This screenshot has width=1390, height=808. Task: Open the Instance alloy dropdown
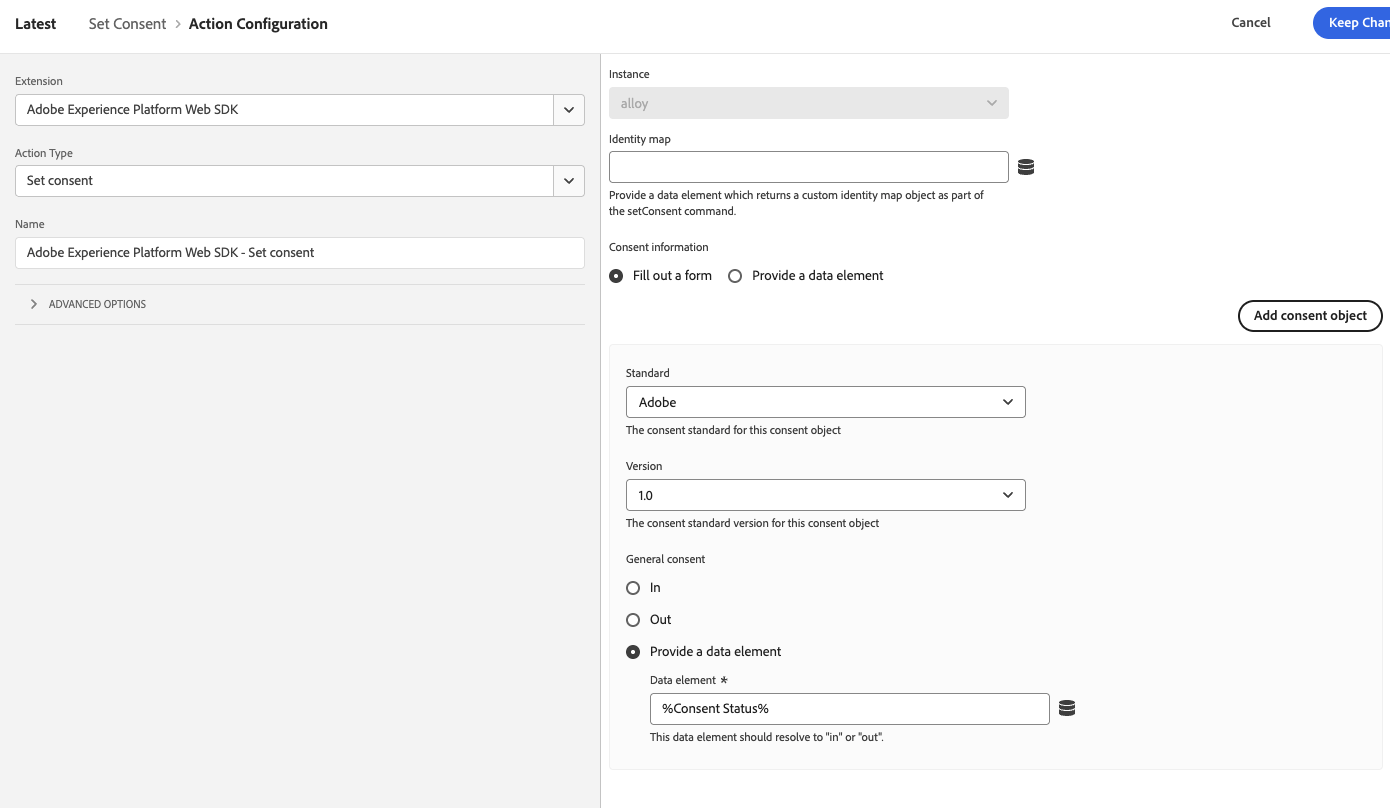[x=808, y=103]
